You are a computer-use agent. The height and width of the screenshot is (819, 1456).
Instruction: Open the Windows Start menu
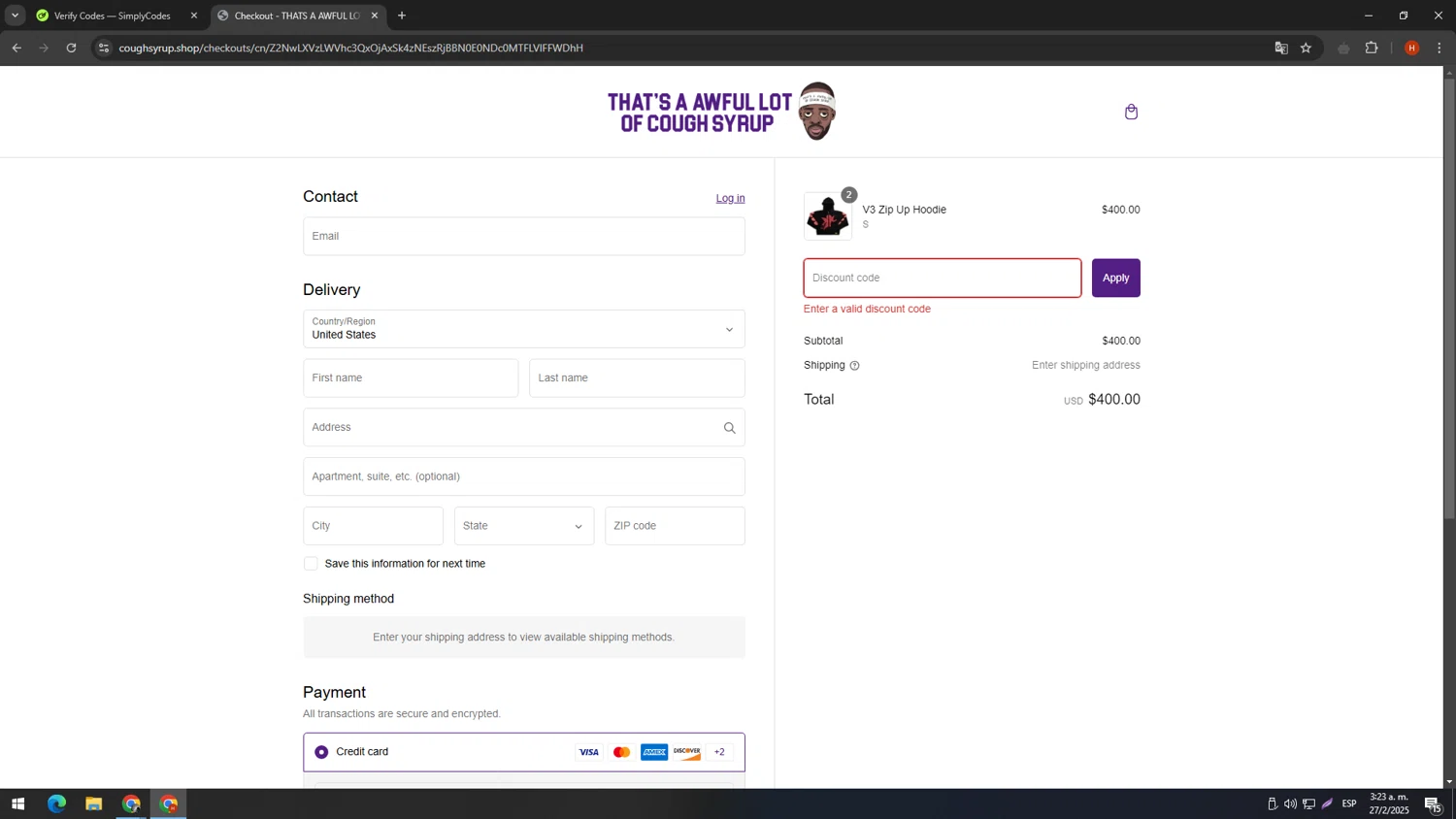[17, 803]
